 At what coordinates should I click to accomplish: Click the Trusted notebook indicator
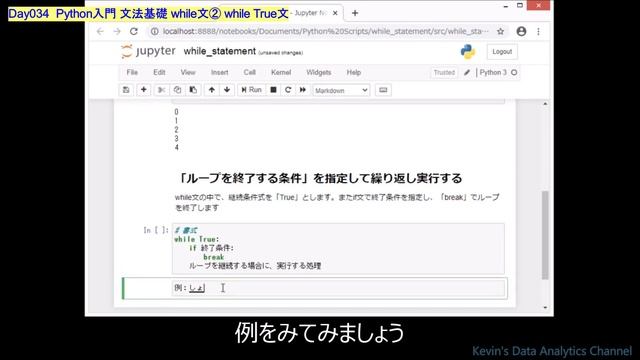tap(444, 72)
